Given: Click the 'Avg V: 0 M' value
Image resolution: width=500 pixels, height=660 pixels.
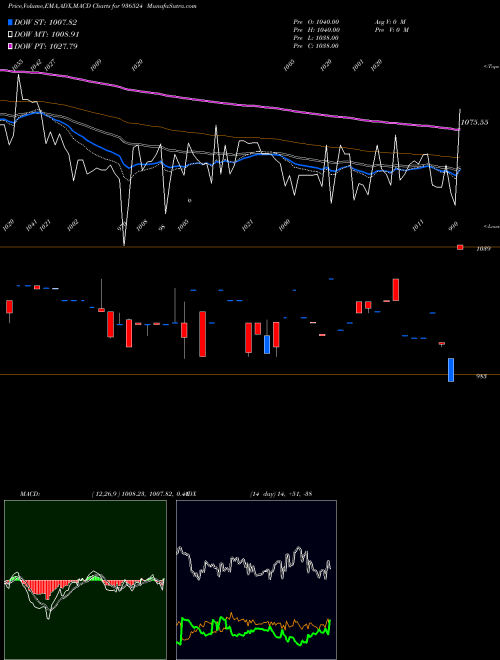Looking at the screenshot, I should pos(390,22).
